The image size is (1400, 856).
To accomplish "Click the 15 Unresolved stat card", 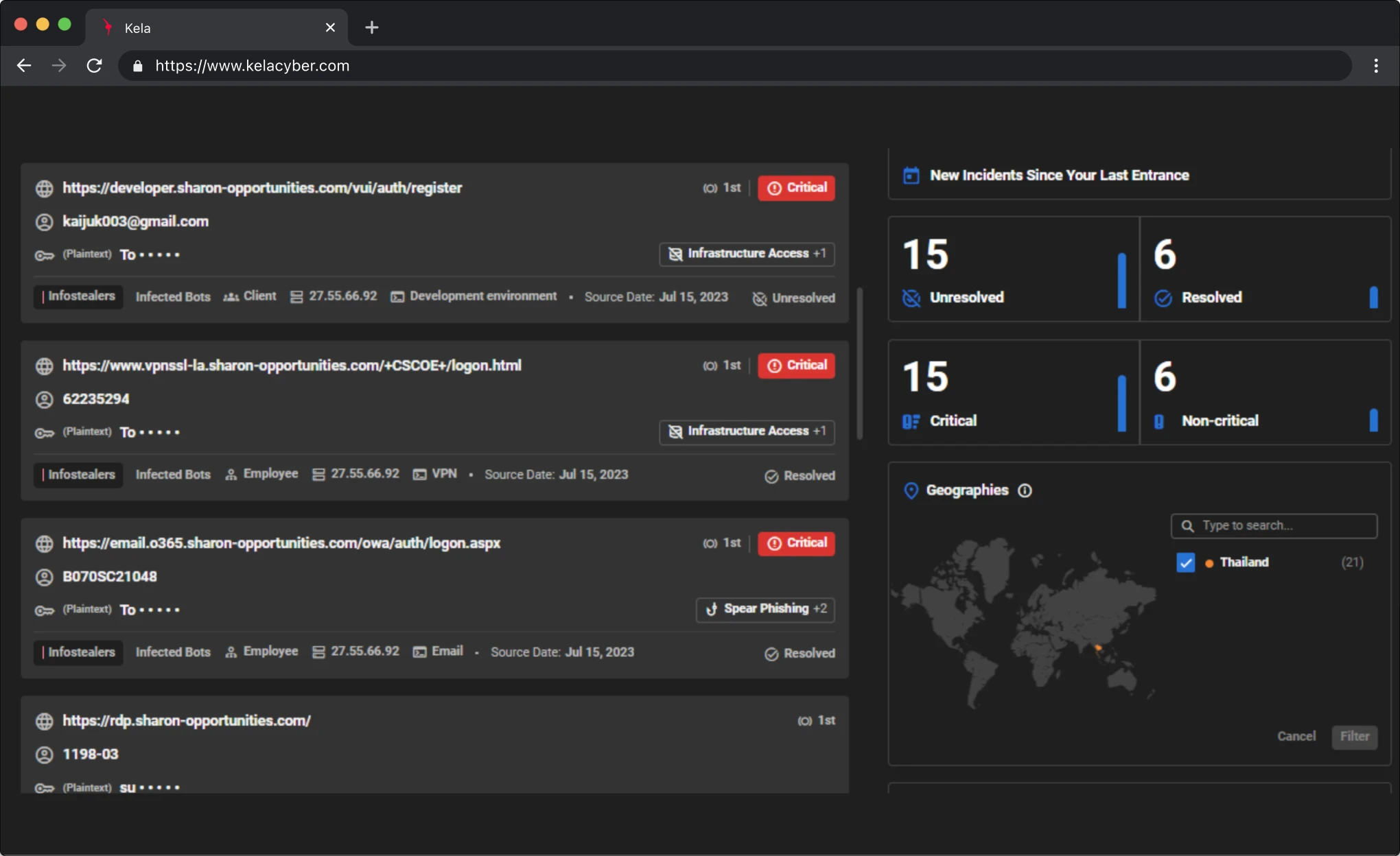I will coord(1014,270).
